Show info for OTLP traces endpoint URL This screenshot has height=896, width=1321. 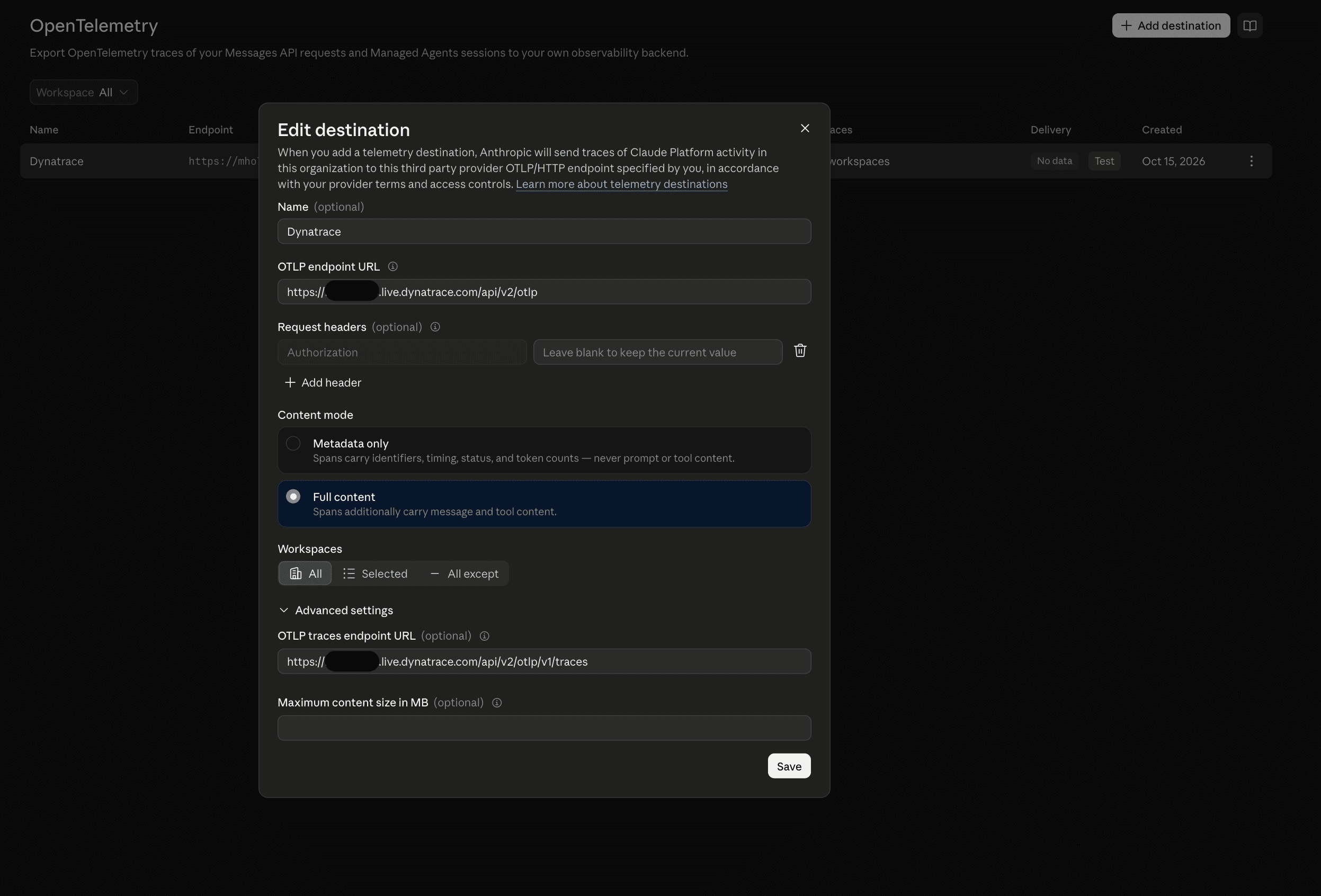[x=484, y=636]
